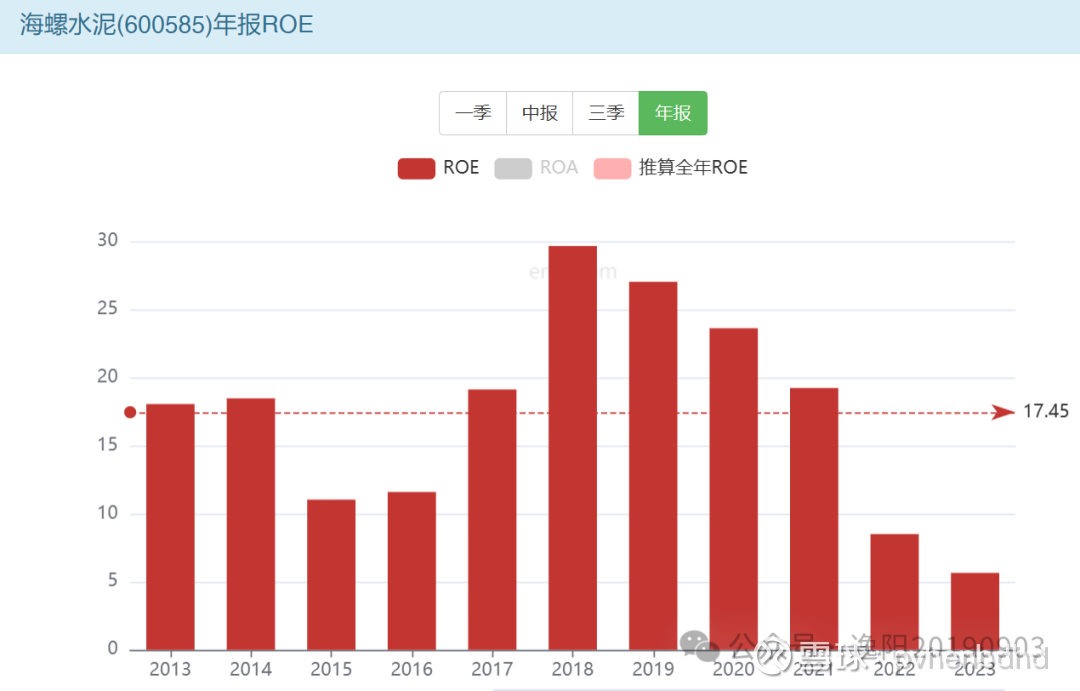Toggle the grey ROA legend swatch

(513, 168)
